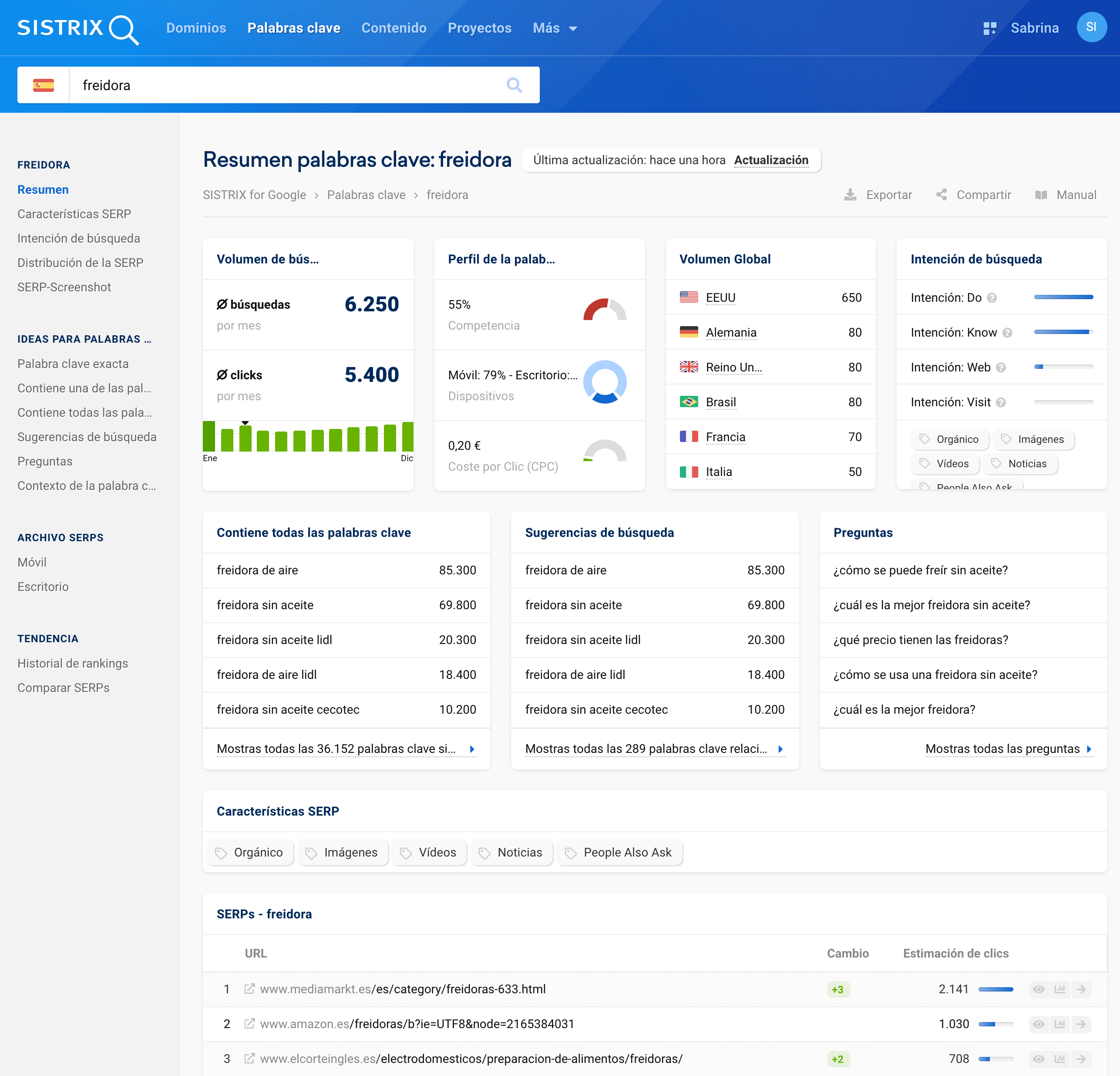Open the Manual book icon
The width and height of the screenshot is (1120, 1076).
tap(1041, 195)
